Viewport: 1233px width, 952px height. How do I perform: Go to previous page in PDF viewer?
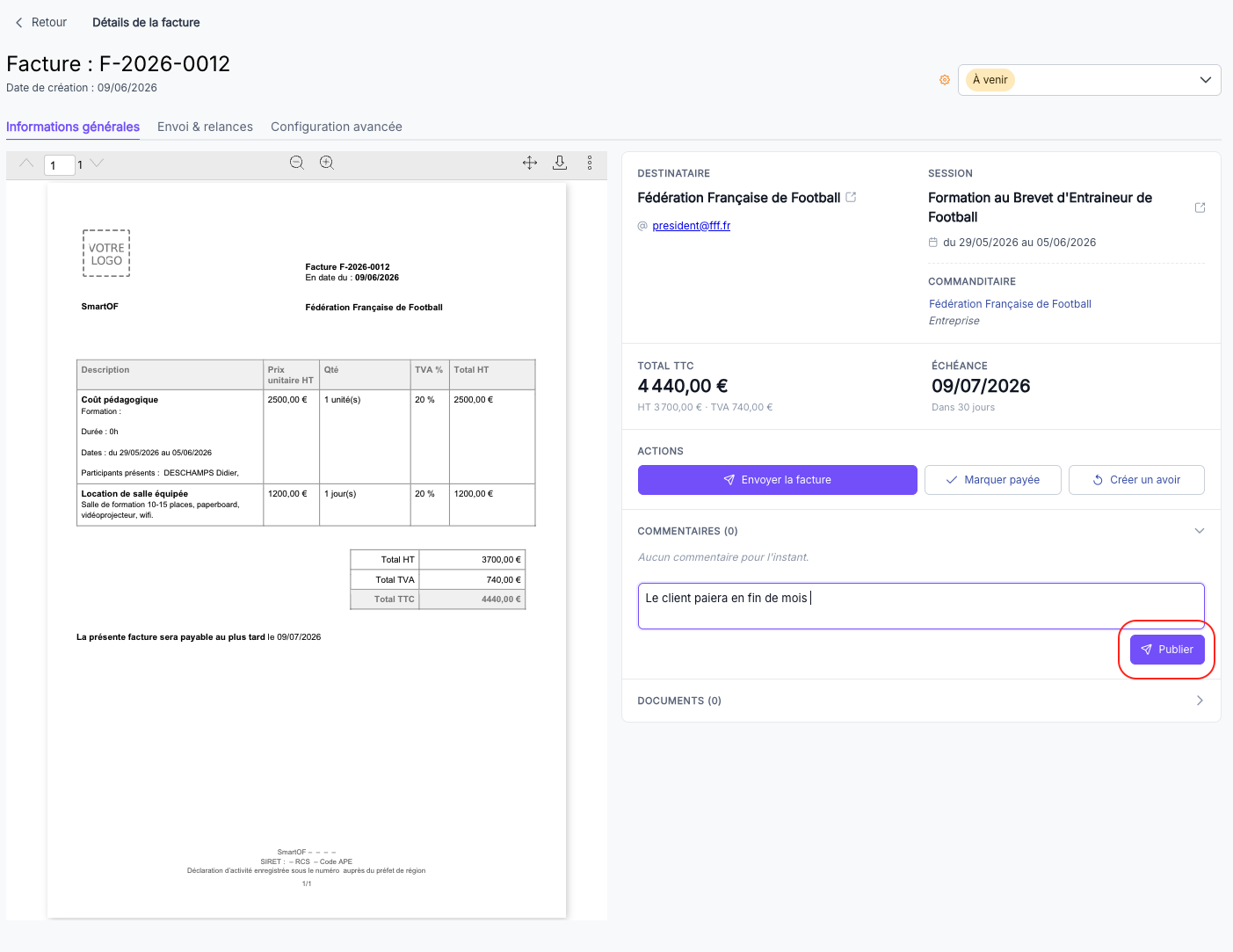coord(26,164)
